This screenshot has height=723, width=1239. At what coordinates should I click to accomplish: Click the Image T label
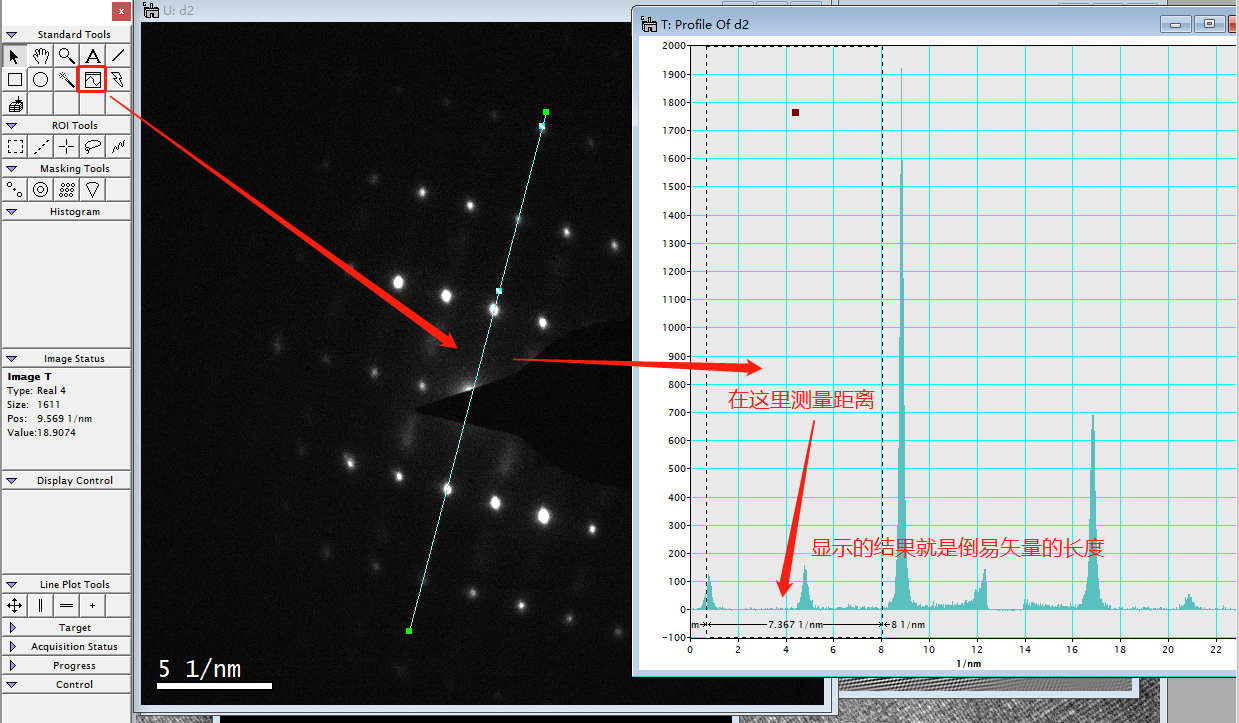coord(29,376)
